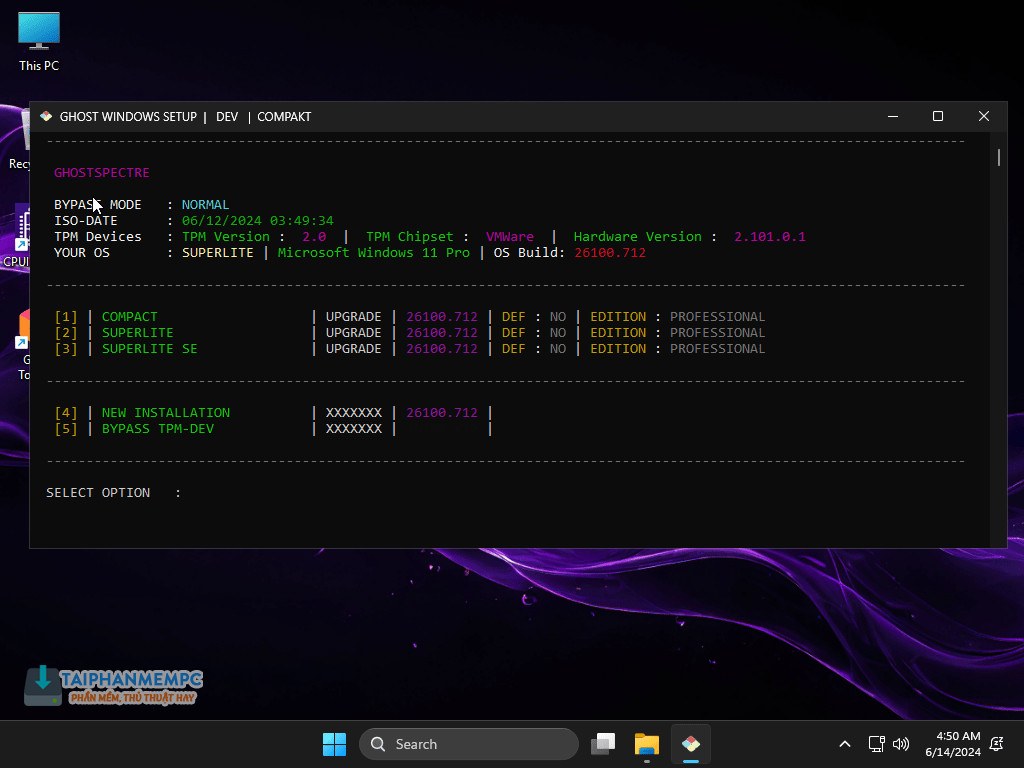Screen dimensions: 1024x768
Task: Maximize the Ghost Windows Setup window
Action: click(x=938, y=117)
